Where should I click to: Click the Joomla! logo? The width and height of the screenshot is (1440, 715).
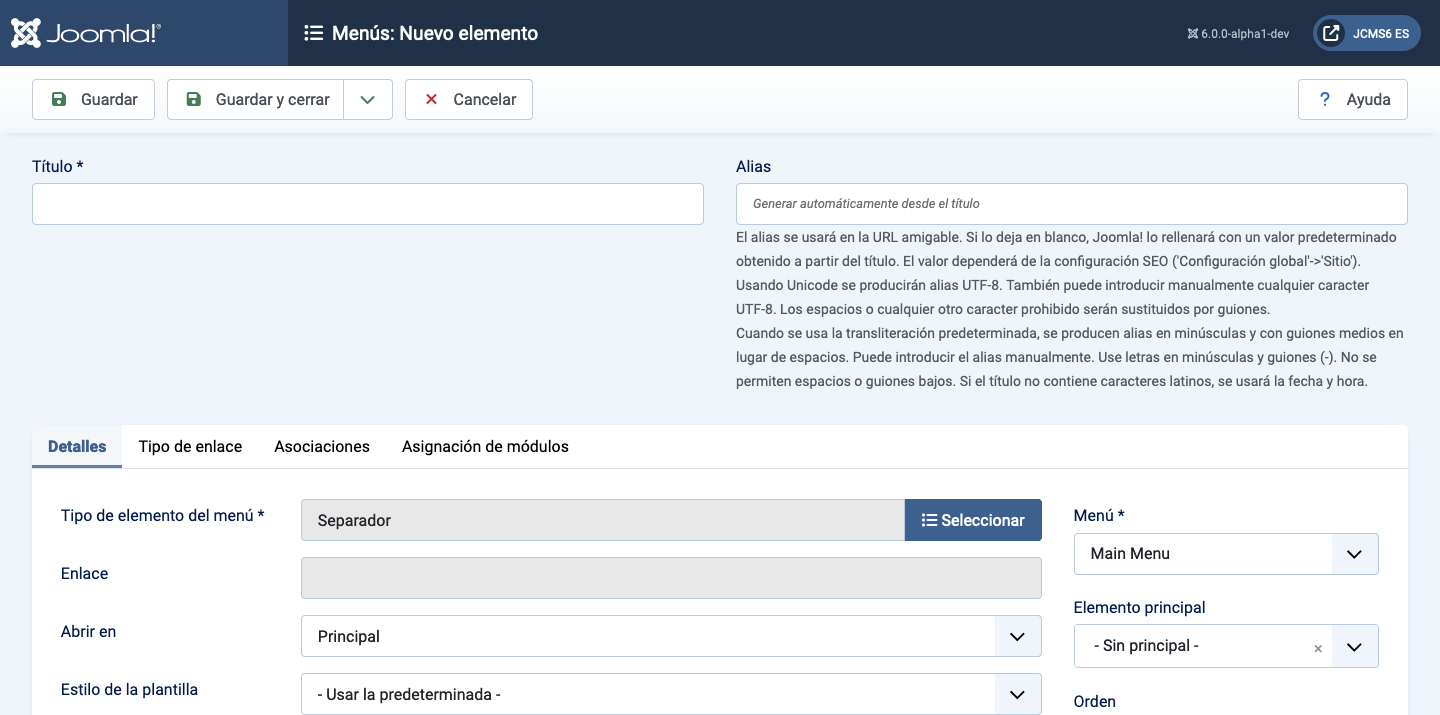pos(86,33)
